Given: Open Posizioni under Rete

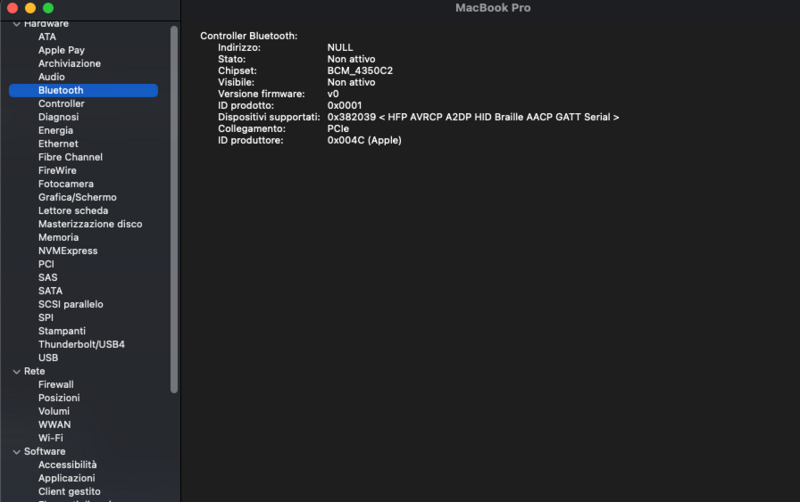Looking at the screenshot, I should [59, 397].
